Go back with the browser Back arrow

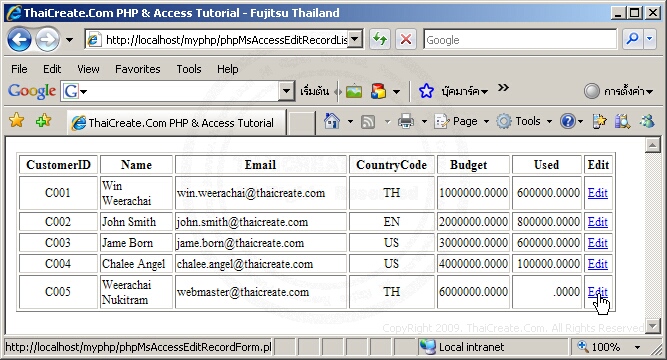[19, 40]
